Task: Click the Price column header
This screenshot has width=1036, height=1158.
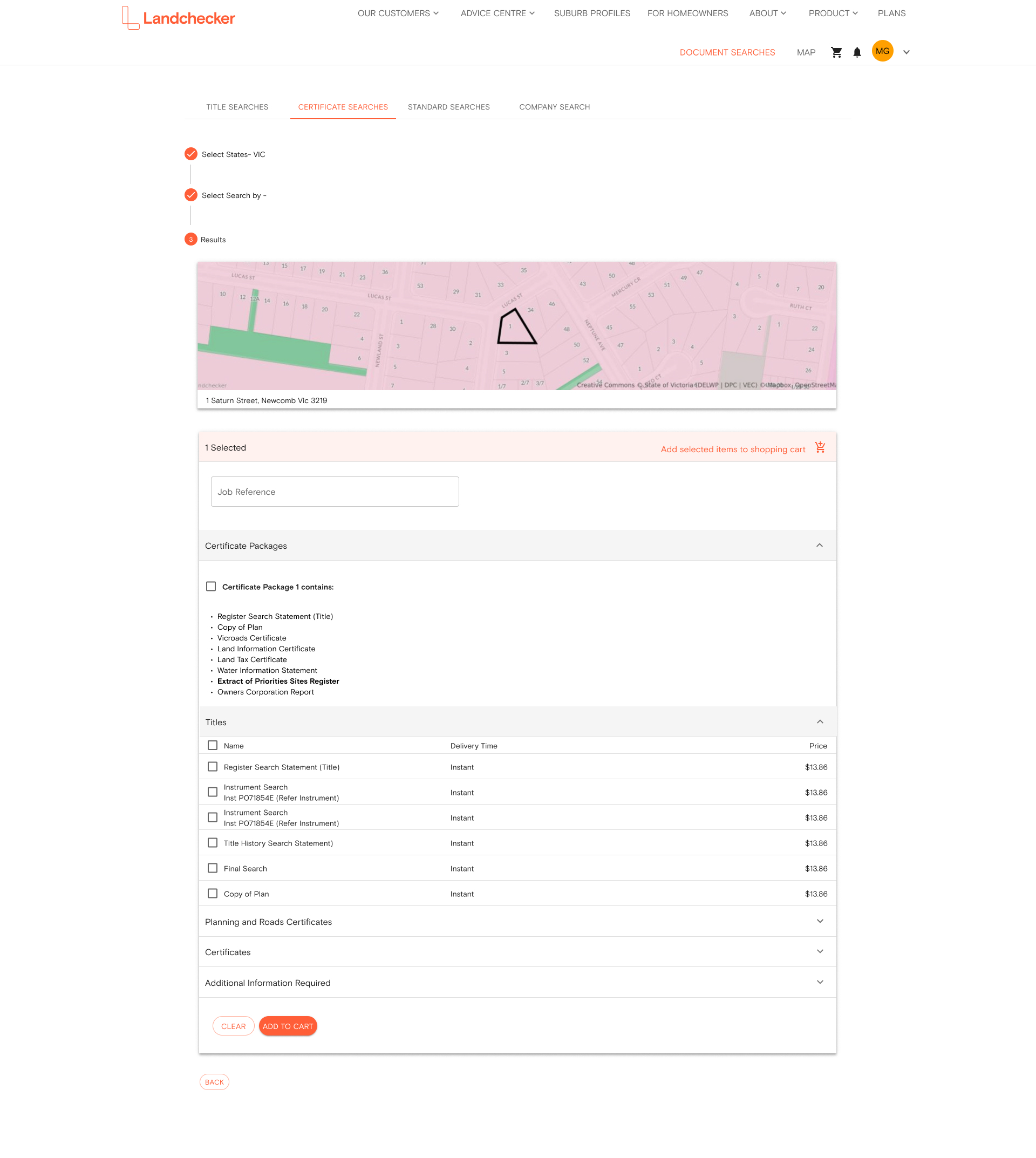Action: tap(818, 746)
